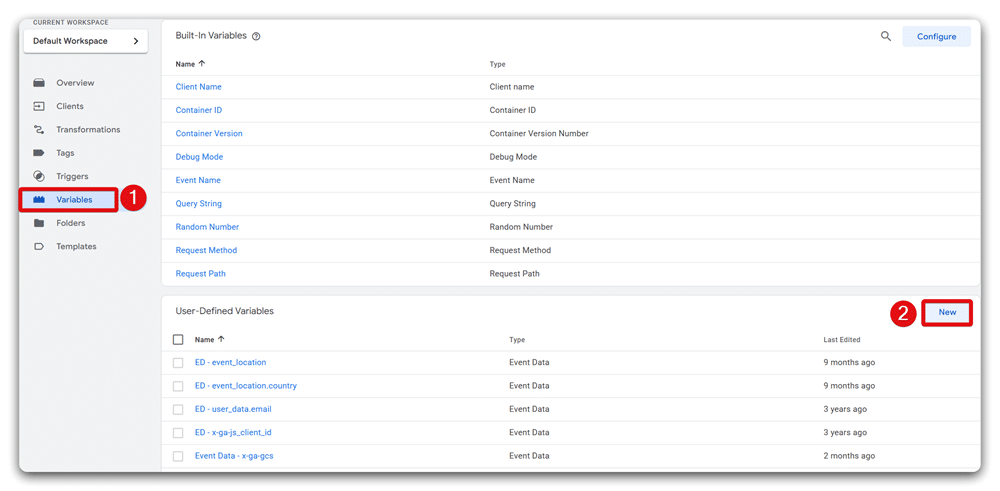Open Overview in the sidebar

[x=75, y=83]
